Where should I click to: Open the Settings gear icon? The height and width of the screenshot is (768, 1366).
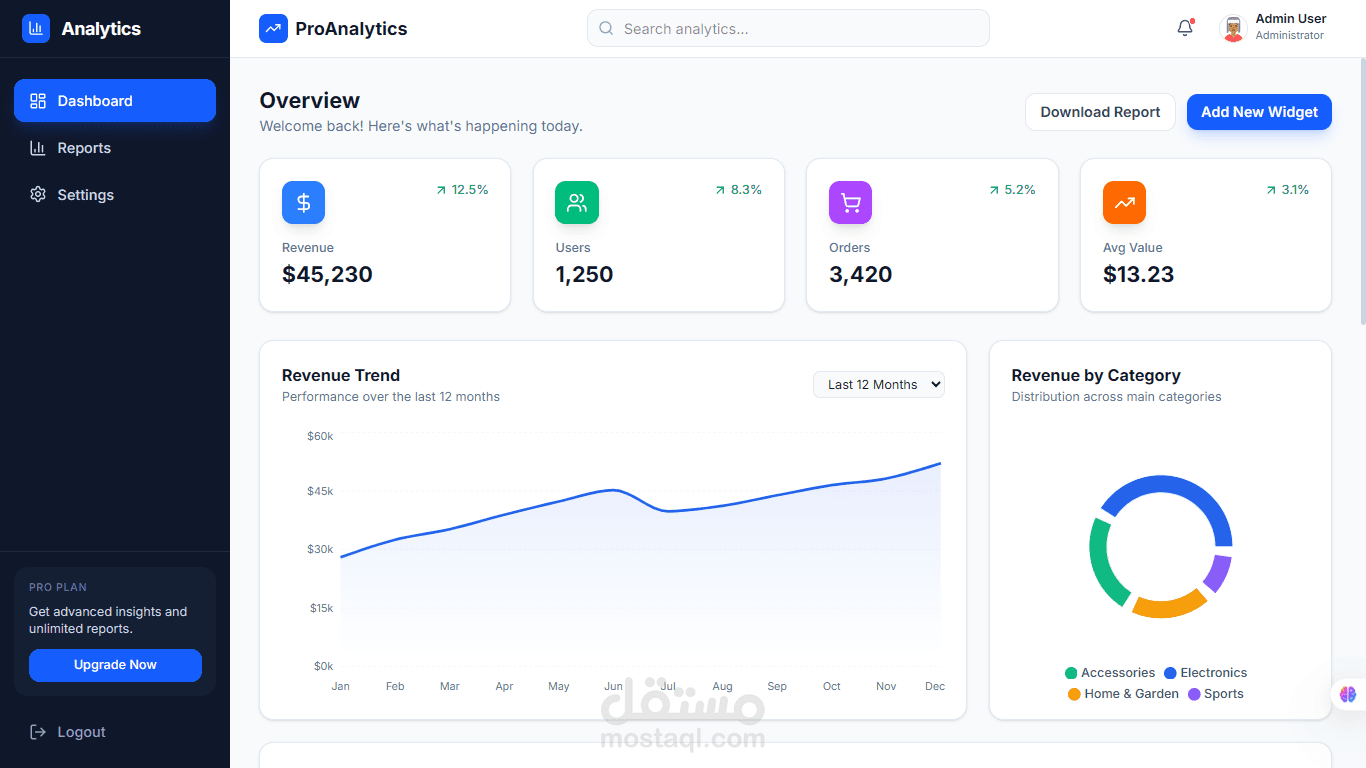point(35,194)
